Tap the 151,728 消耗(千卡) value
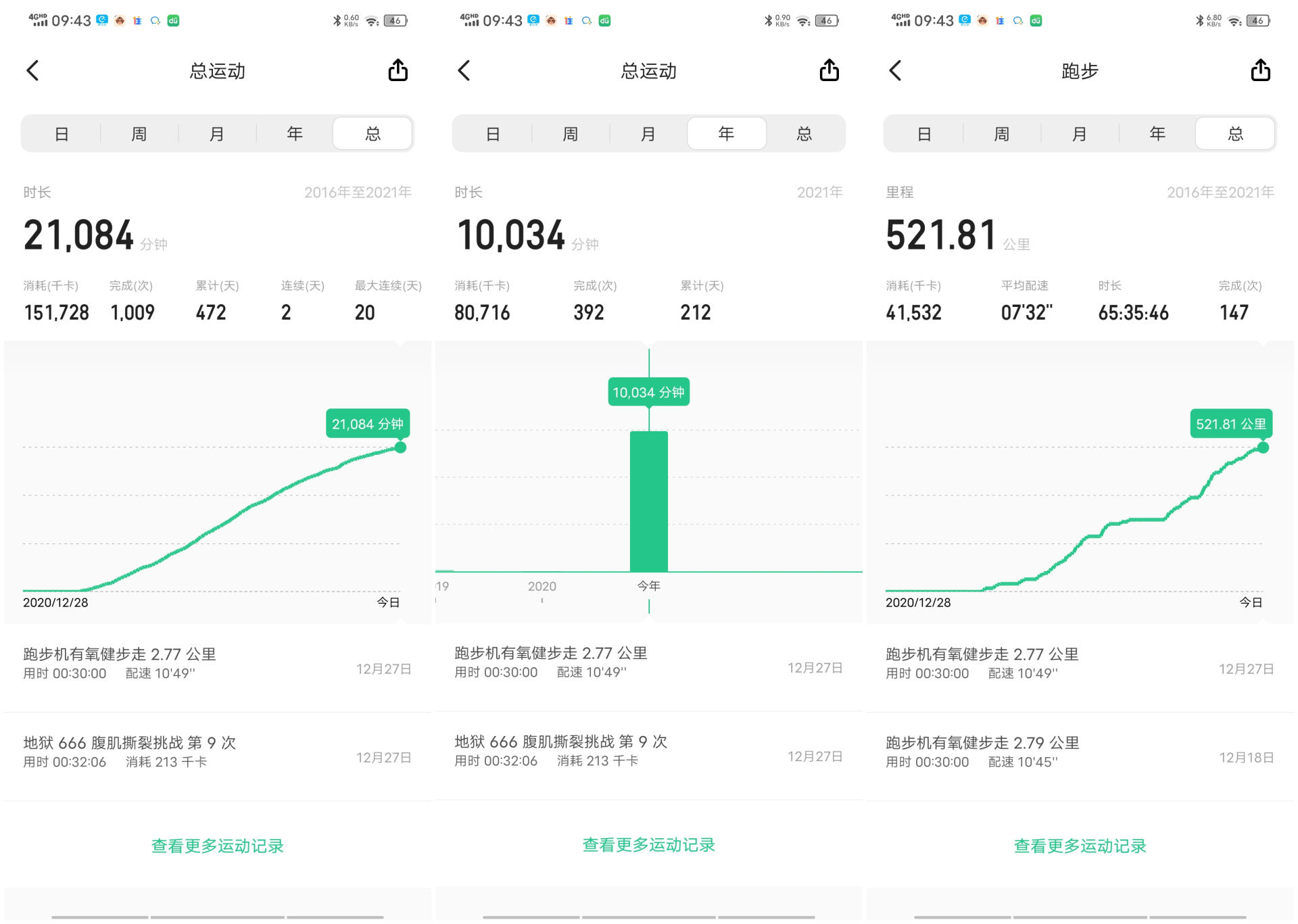 coord(57,312)
